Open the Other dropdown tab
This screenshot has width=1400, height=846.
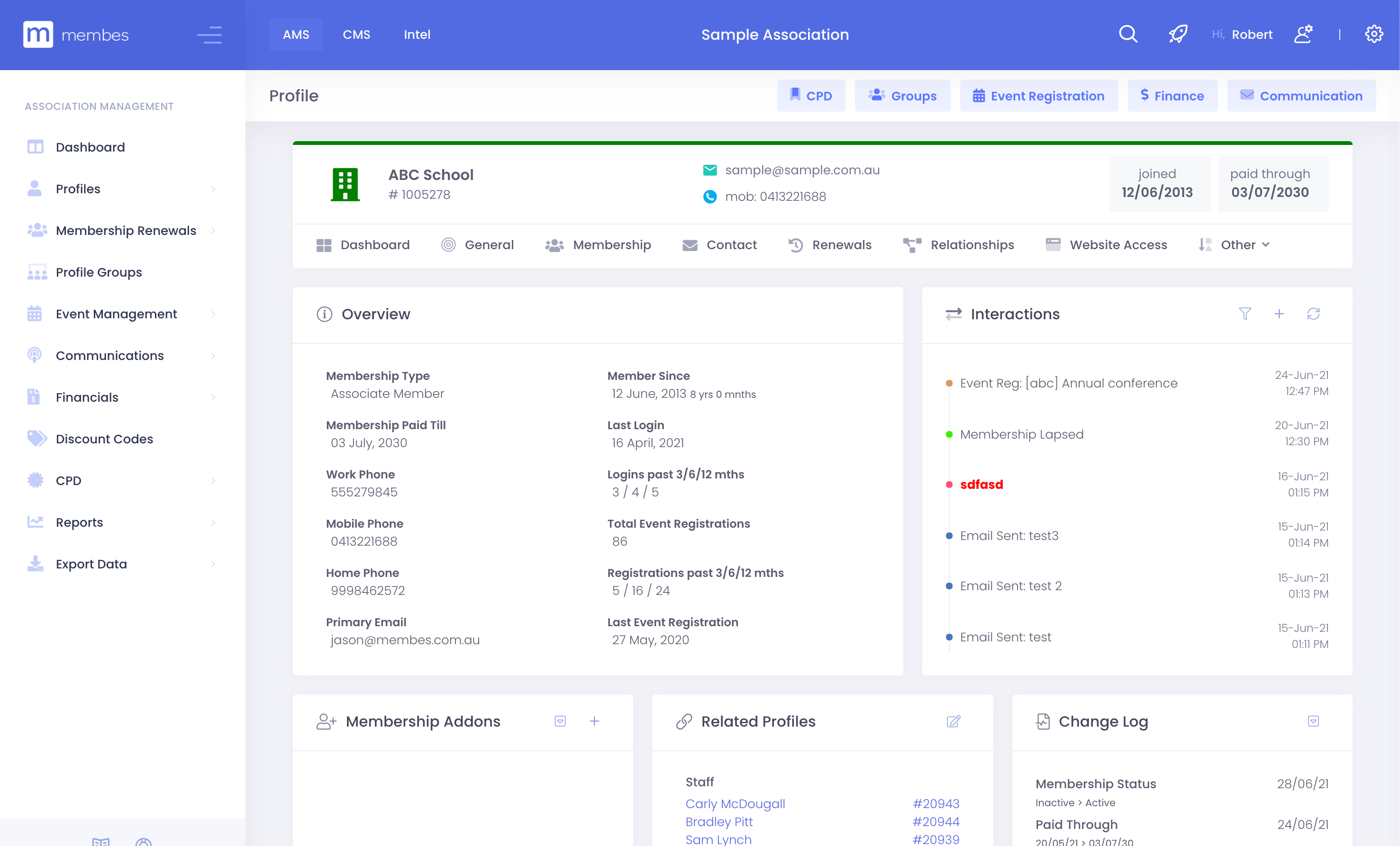click(x=1234, y=245)
